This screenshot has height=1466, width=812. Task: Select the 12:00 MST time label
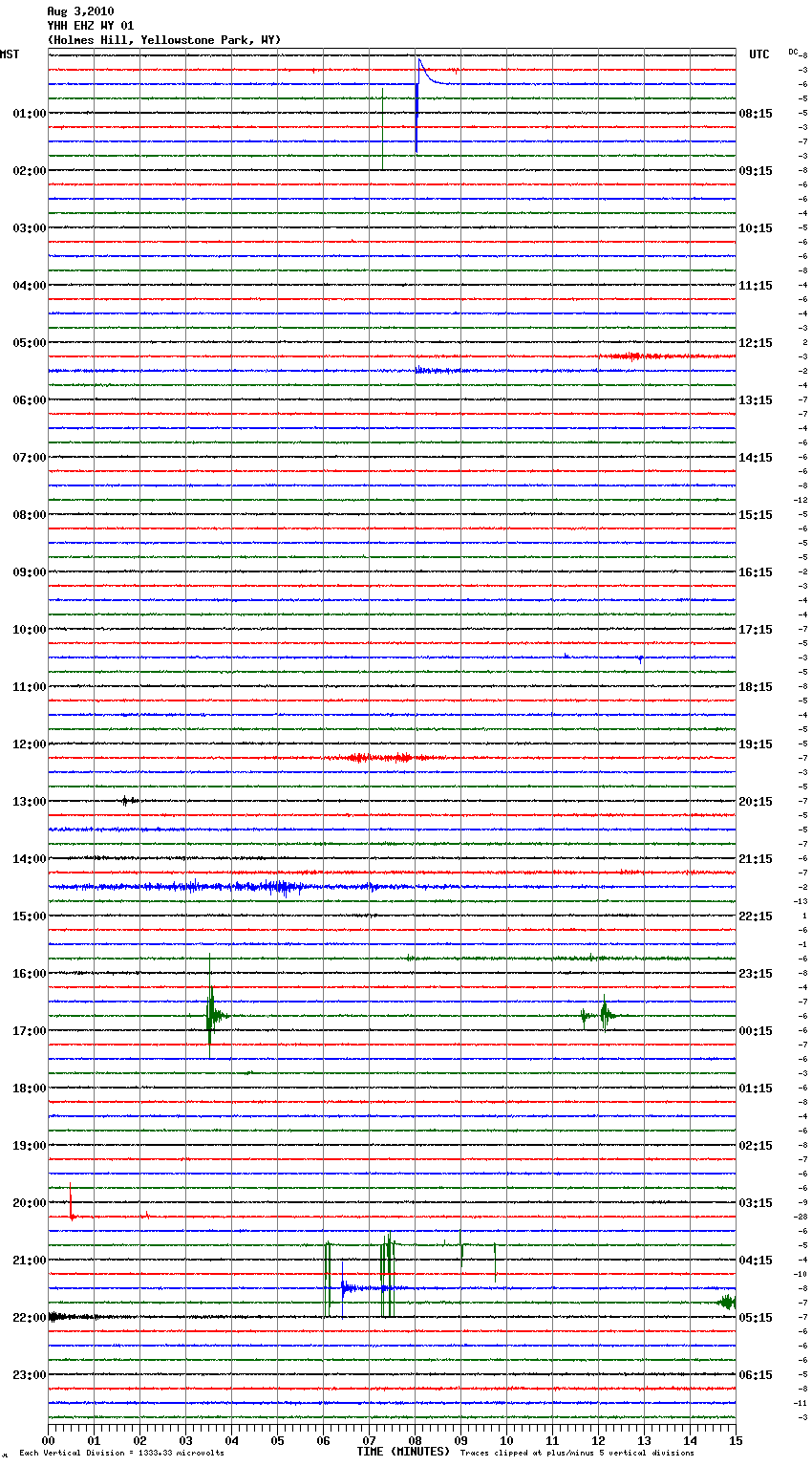(29, 744)
